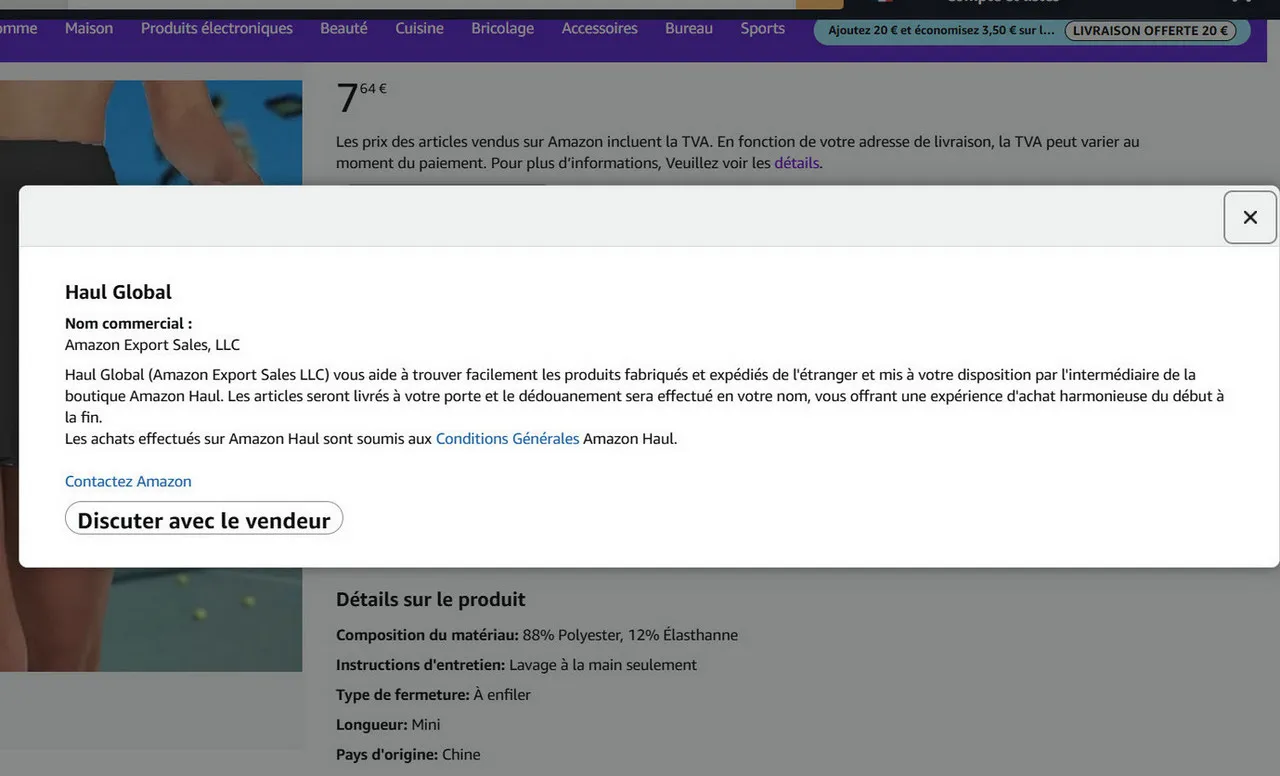Viewport: 1280px width, 776px height.
Task: Open the Accessoires category
Action: coord(599,28)
